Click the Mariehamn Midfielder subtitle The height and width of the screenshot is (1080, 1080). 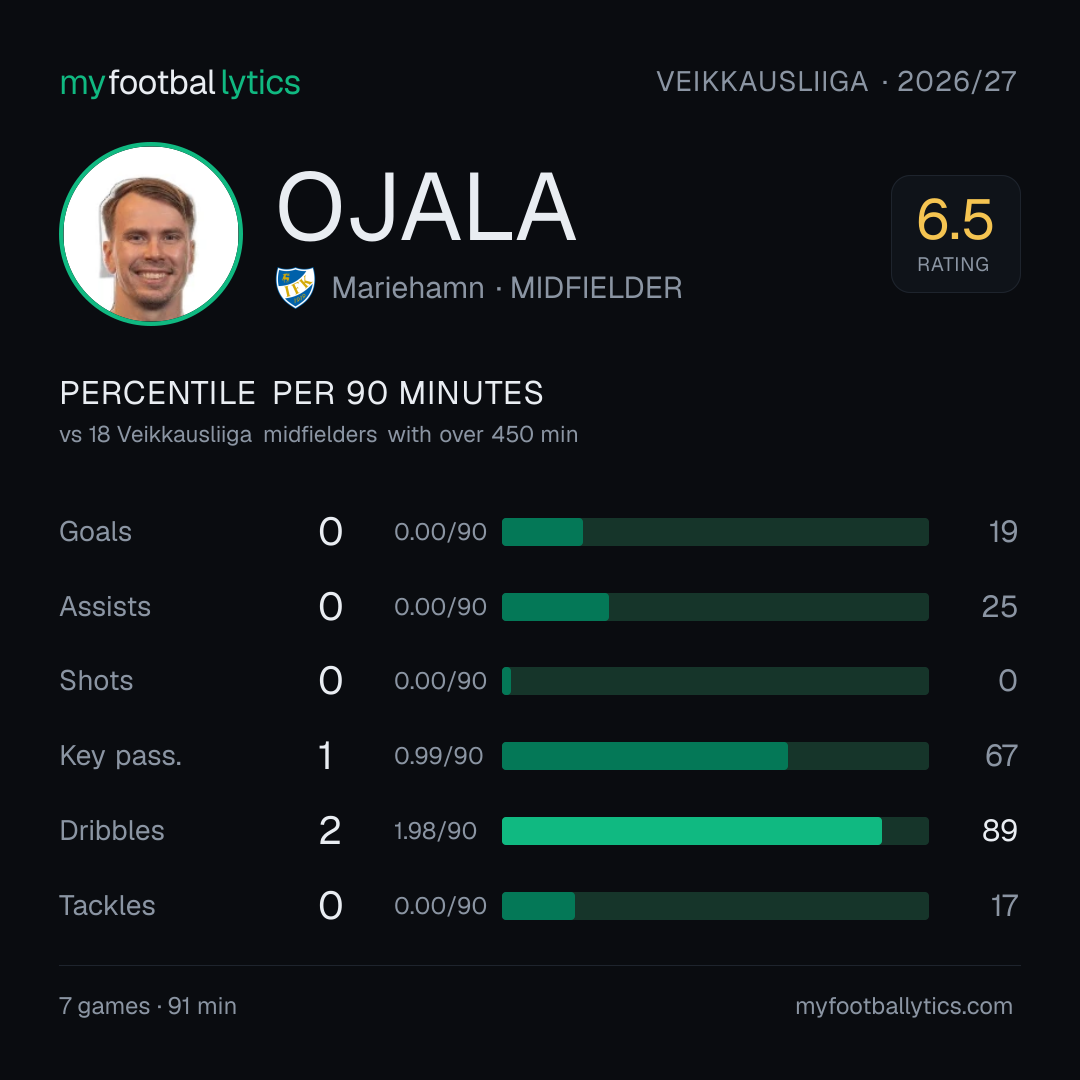[x=507, y=288]
